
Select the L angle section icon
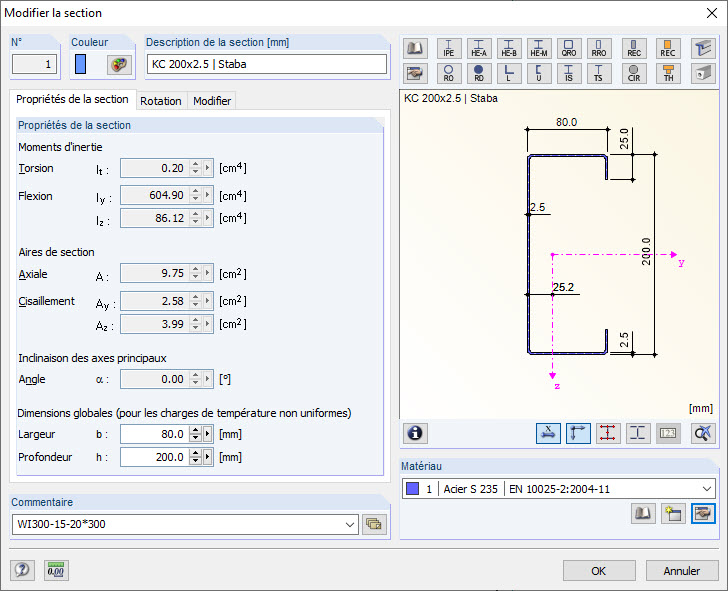[x=509, y=73]
